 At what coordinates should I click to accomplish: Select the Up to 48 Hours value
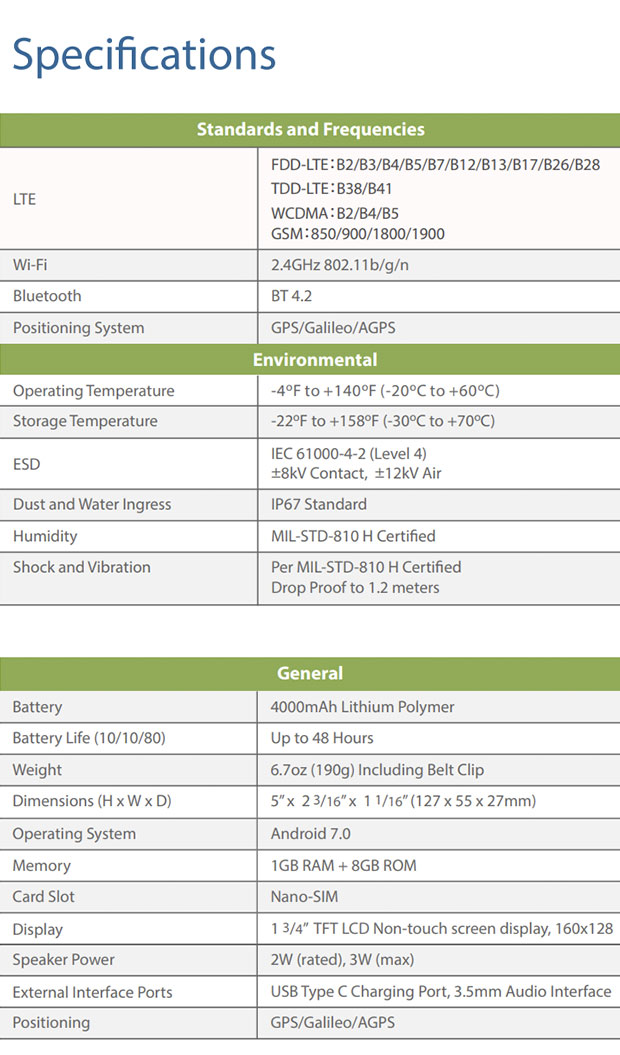click(x=322, y=738)
